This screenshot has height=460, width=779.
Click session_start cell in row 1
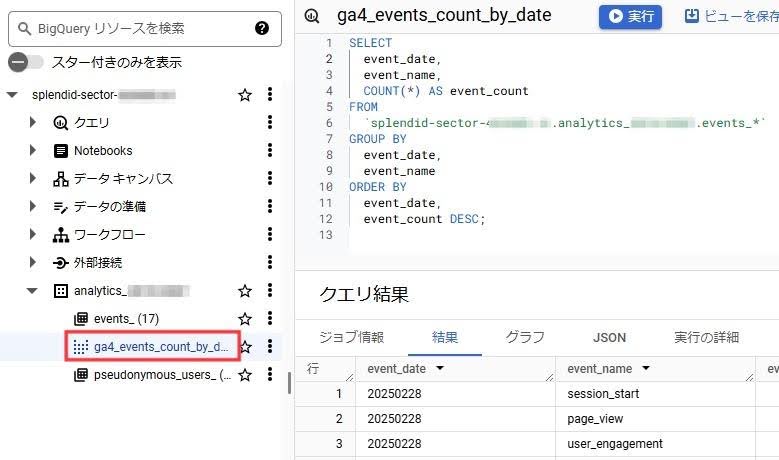pyautogui.click(x=603, y=394)
